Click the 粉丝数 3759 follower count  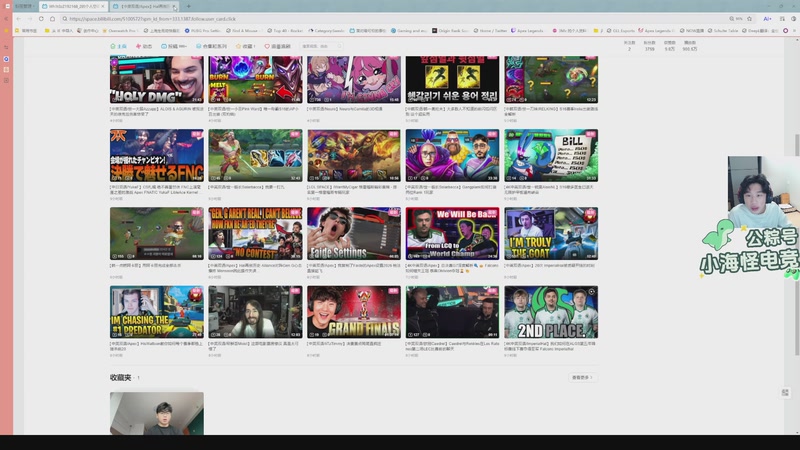point(649,46)
